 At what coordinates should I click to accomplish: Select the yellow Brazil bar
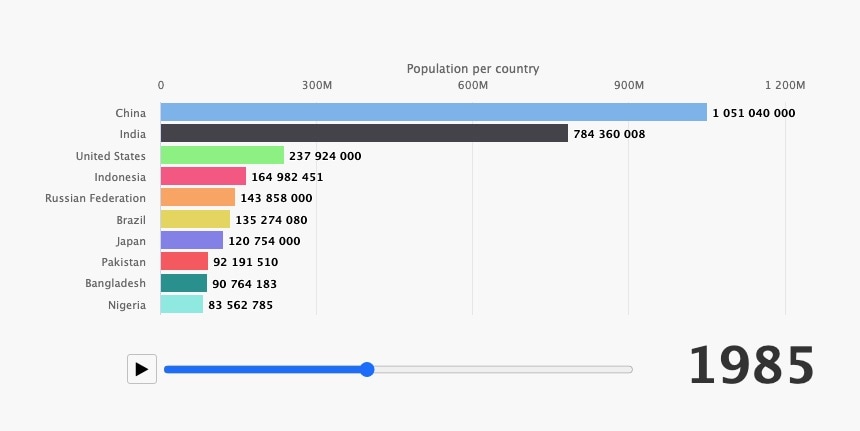195,220
